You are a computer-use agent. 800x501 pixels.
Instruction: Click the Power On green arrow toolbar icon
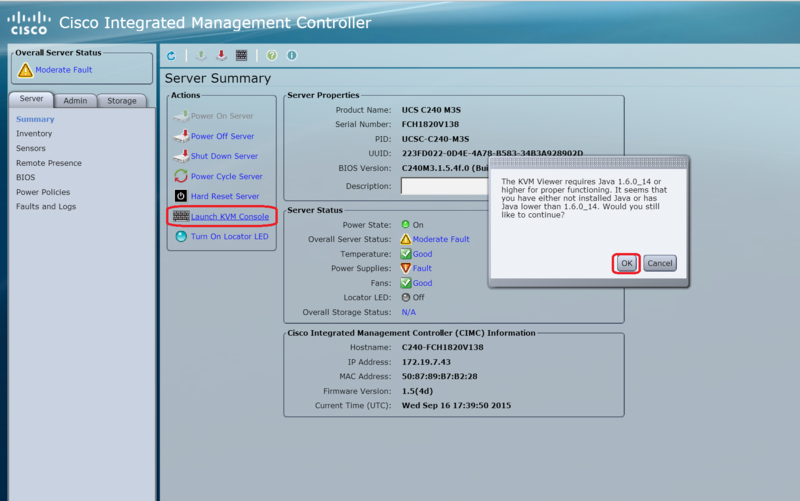201,55
